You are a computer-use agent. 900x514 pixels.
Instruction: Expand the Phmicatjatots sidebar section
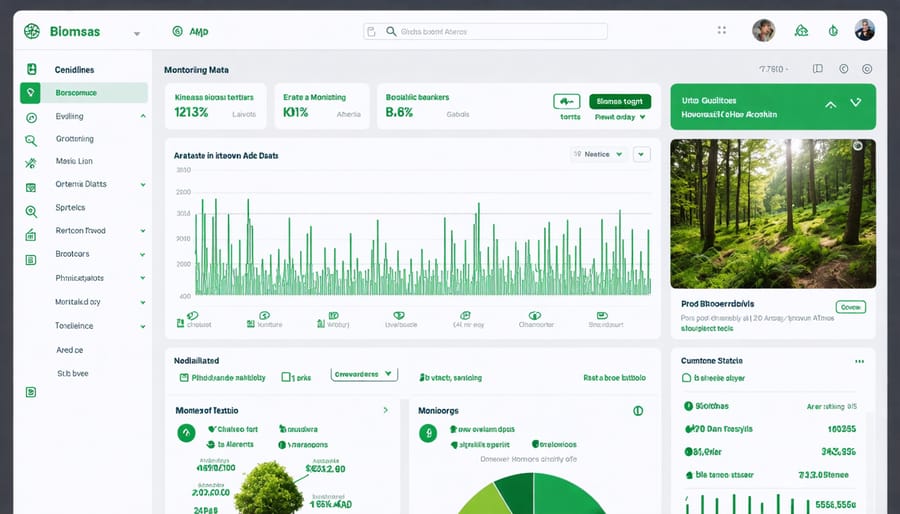click(143, 278)
